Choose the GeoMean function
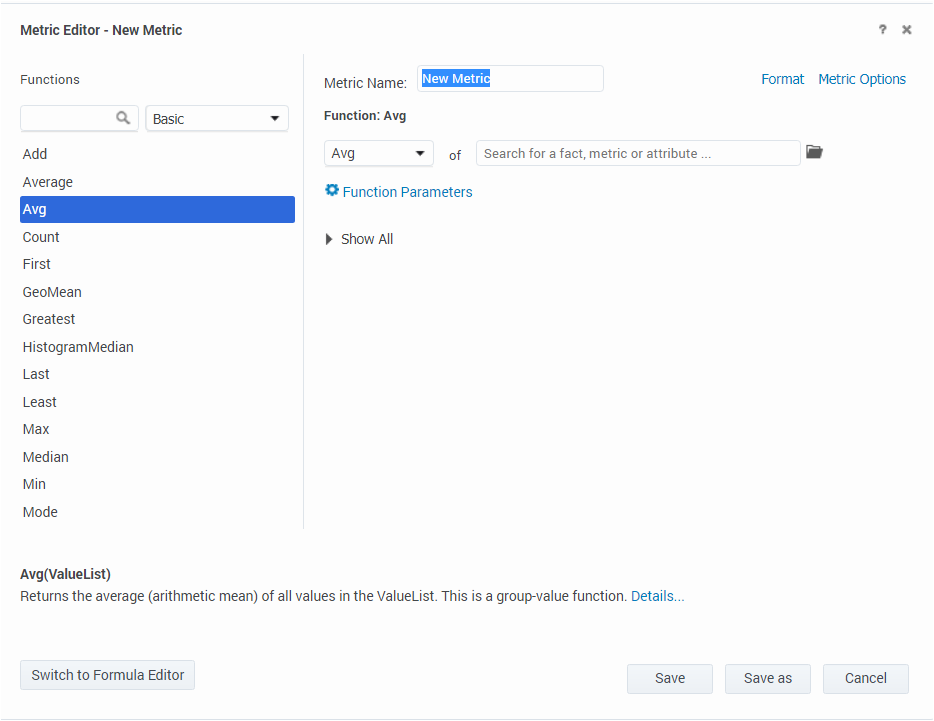 pyautogui.click(x=52, y=292)
